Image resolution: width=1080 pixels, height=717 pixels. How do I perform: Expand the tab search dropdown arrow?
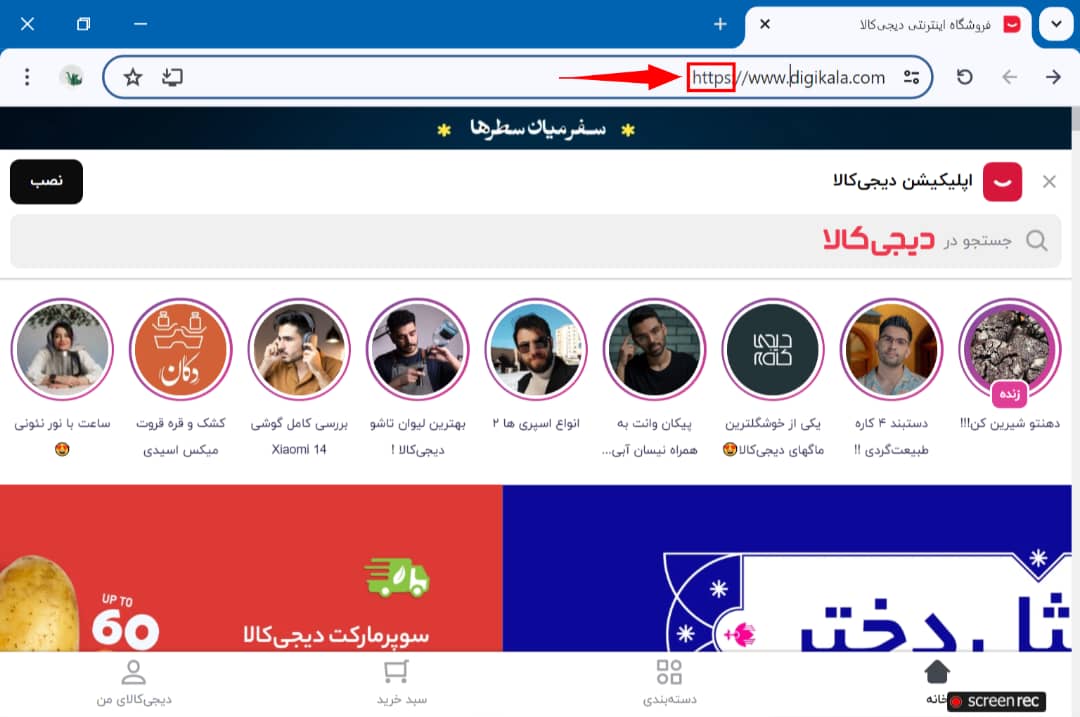pos(1056,24)
